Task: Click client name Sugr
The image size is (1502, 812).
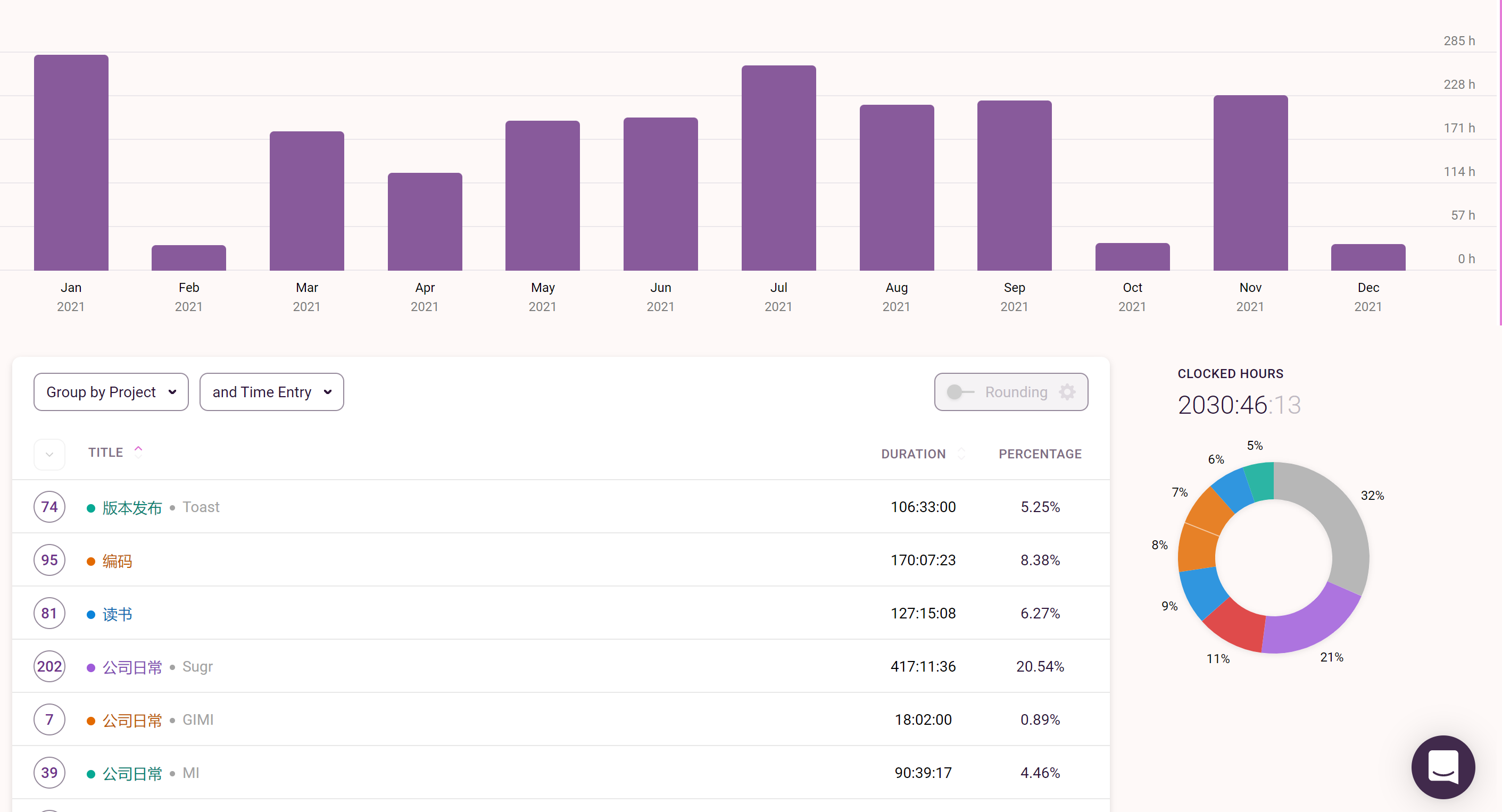Action: click(x=198, y=666)
